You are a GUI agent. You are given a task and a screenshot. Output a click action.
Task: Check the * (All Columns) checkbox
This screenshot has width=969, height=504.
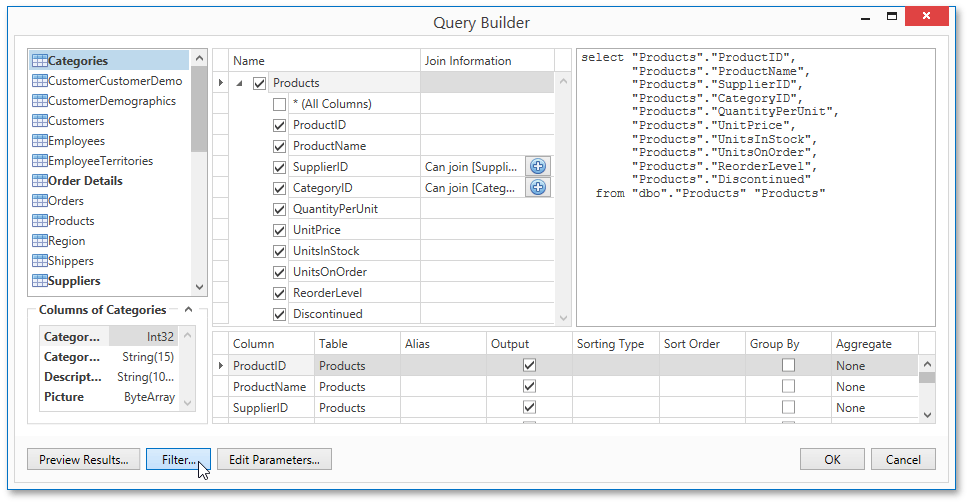(279, 104)
